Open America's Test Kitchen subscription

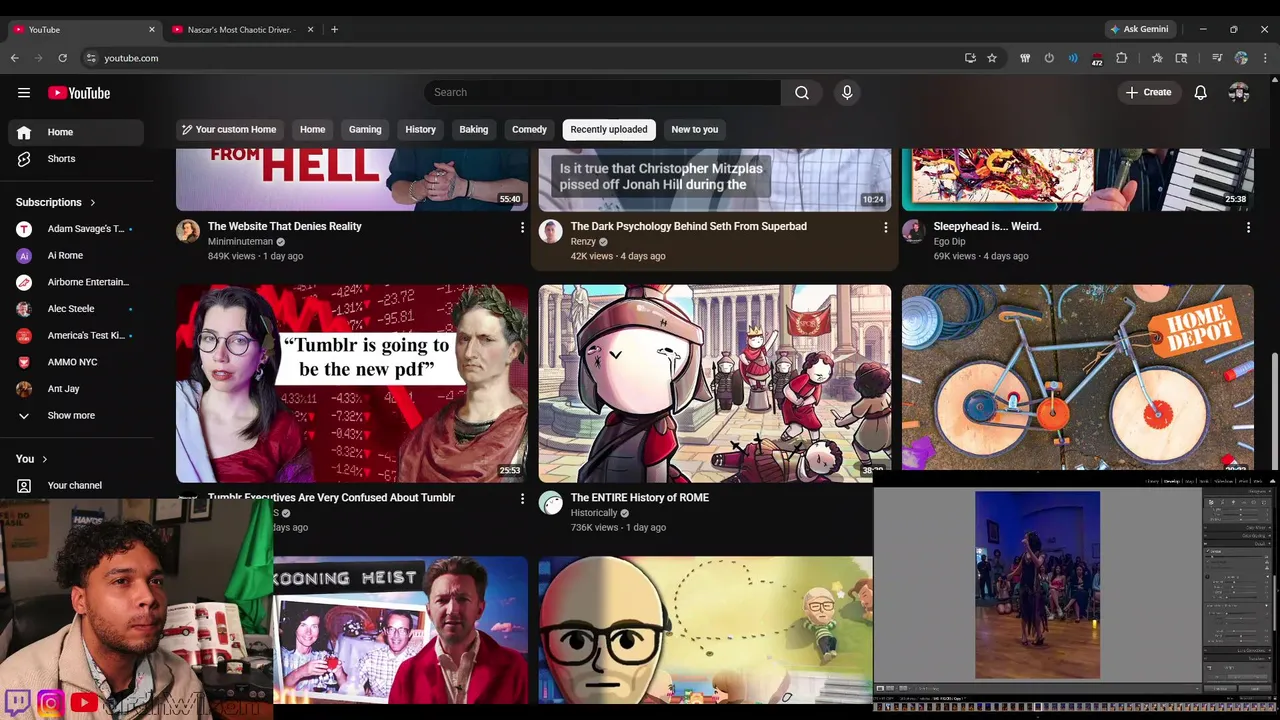[x=76, y=335]
